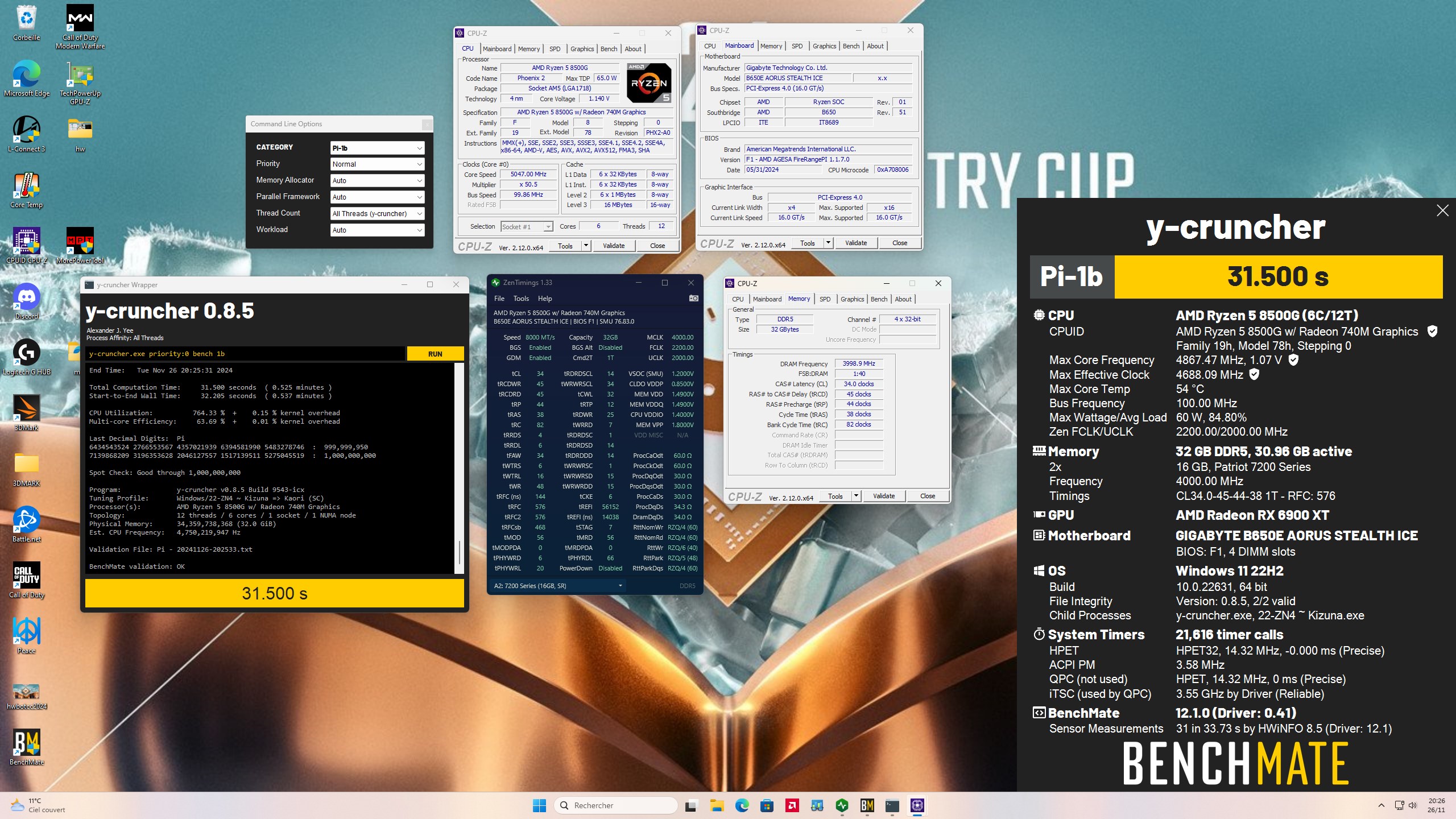Click Validate in CPU-Z CPU window
1456x819 pixels.
(x=614, y=246)
